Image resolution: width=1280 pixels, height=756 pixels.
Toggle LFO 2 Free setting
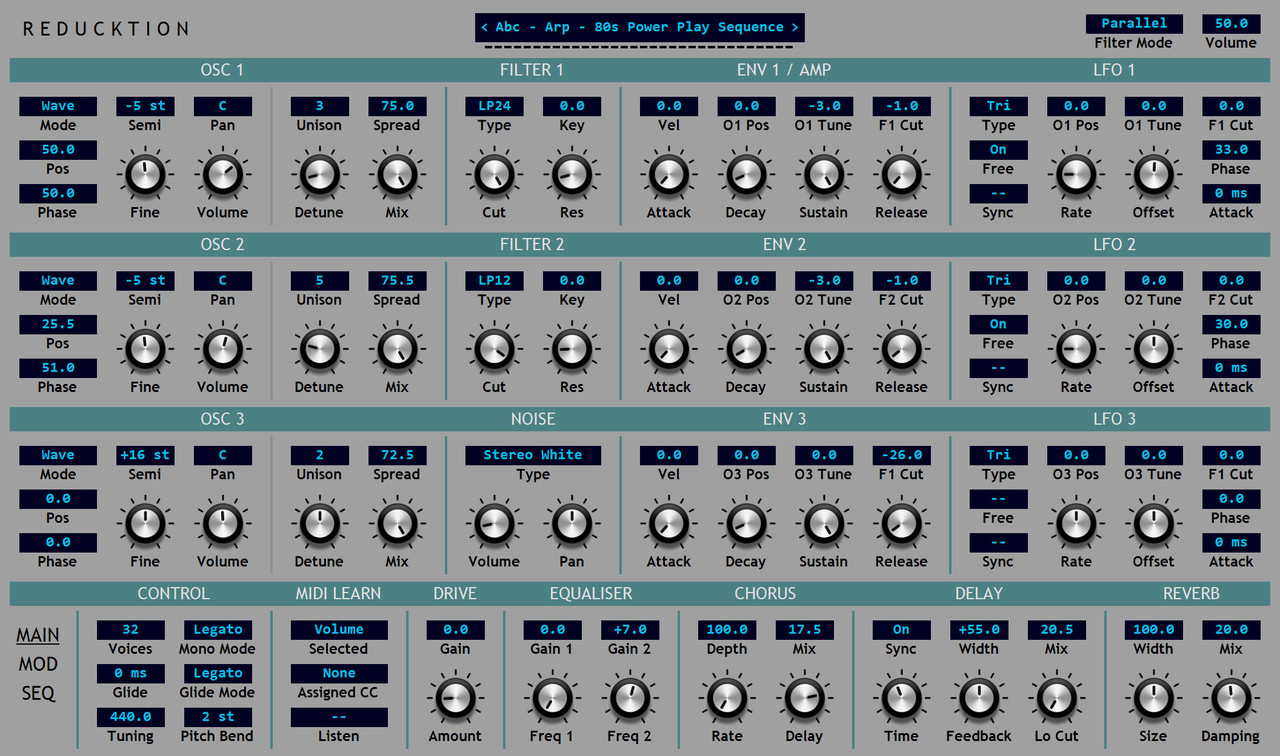click(x=998, y=324)
